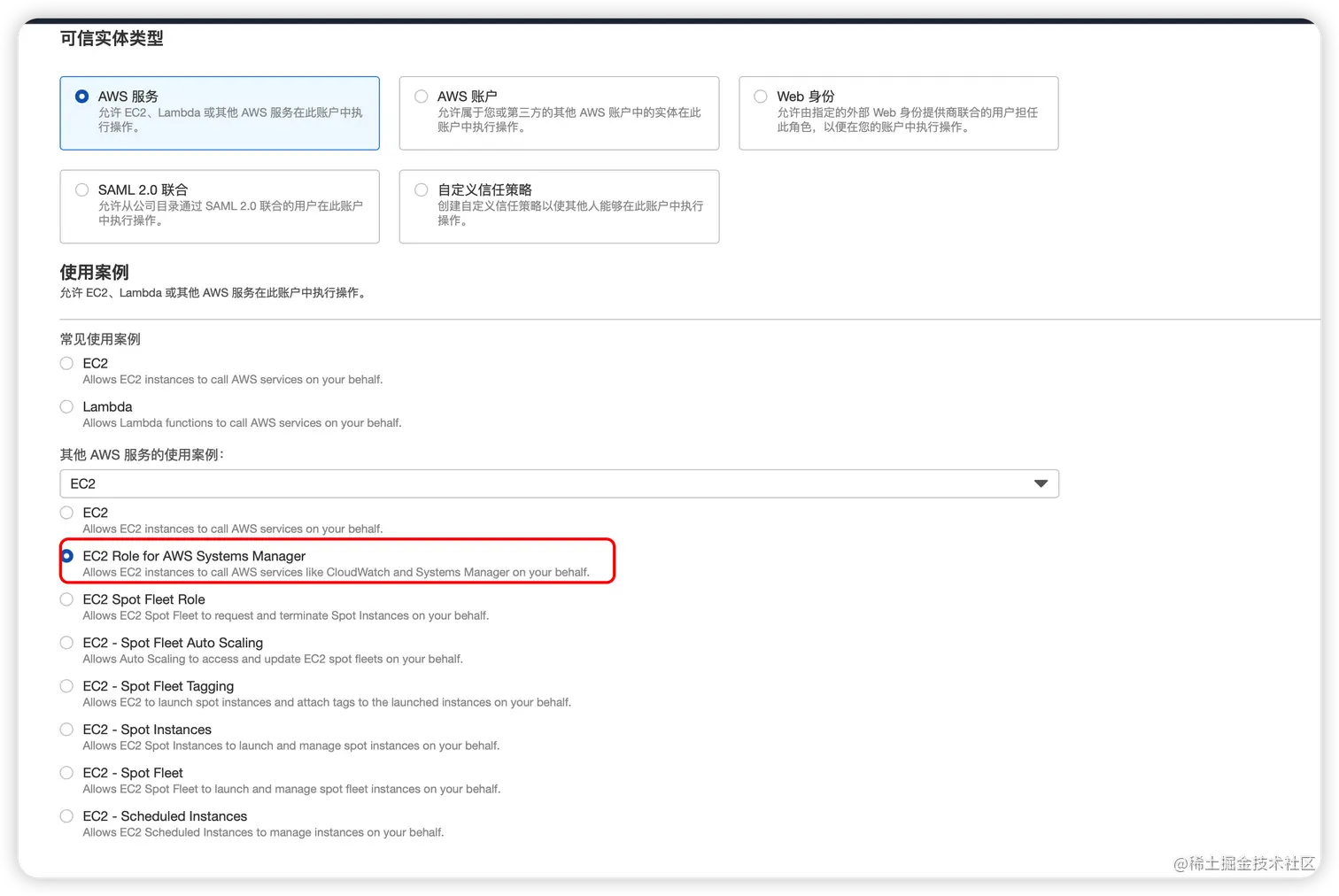Click the 其他 AWS 服务的使用案例 label
The height and width of the screenshot is (896, 1339).
click(142, 454)
